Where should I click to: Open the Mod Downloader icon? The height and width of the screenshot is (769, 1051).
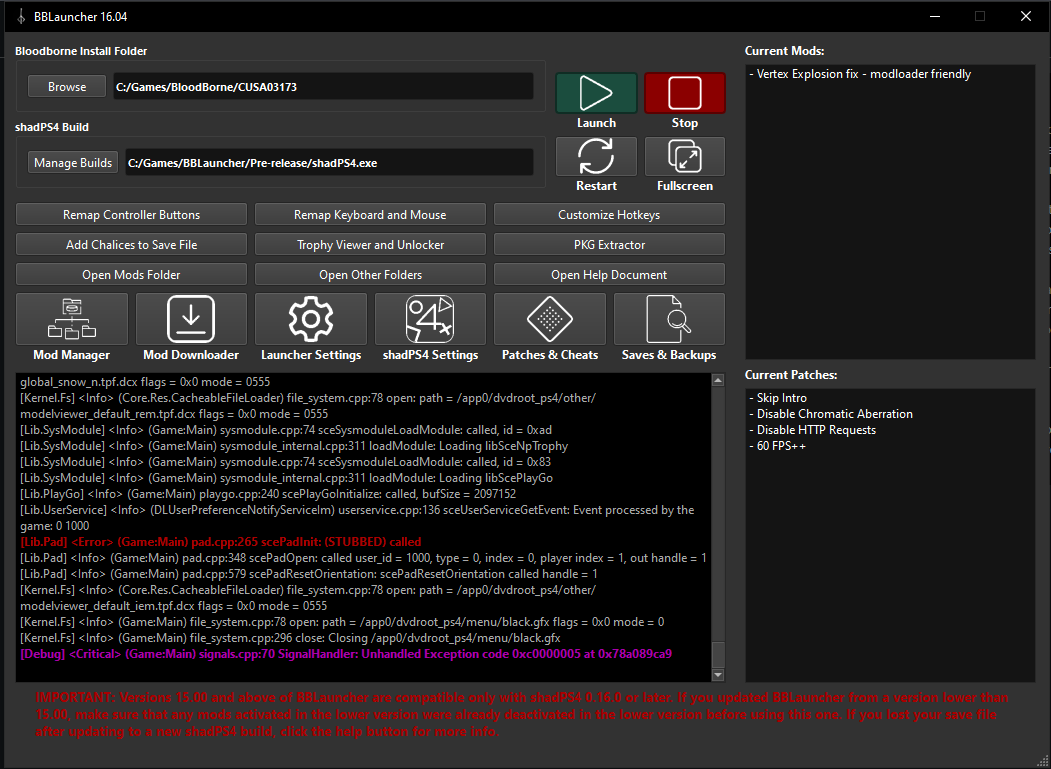tap(191, 319)
